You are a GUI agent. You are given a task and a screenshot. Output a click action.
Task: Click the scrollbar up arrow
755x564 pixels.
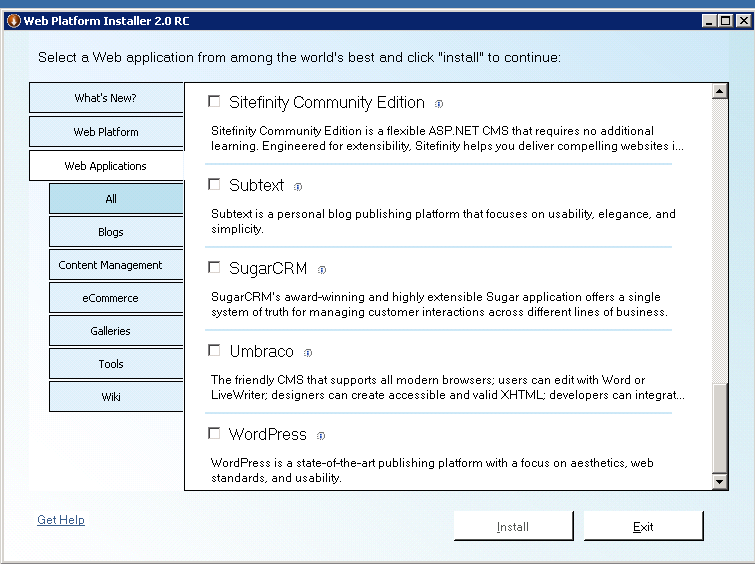pos(719,91)
